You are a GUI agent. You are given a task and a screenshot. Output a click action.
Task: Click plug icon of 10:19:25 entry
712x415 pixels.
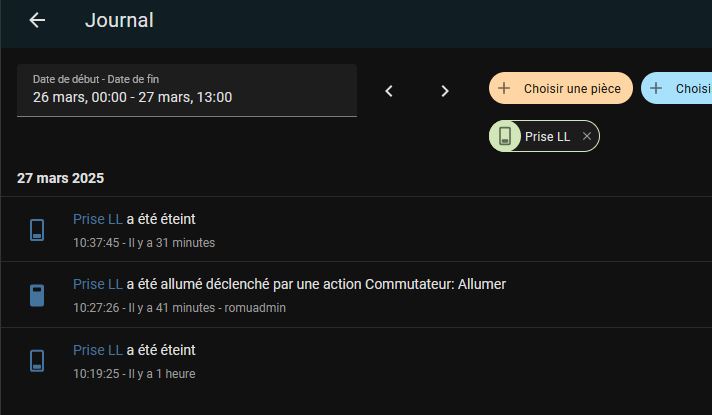point(37,361)
